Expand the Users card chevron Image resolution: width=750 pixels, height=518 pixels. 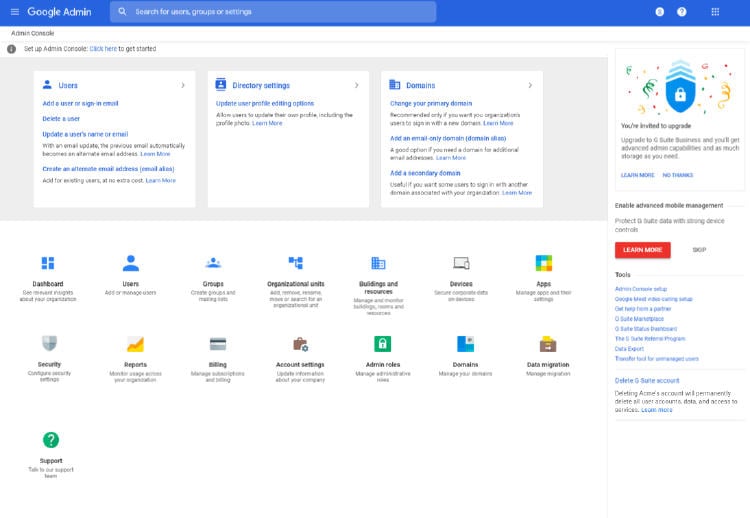pyautogui.click(x=183, y=86)
